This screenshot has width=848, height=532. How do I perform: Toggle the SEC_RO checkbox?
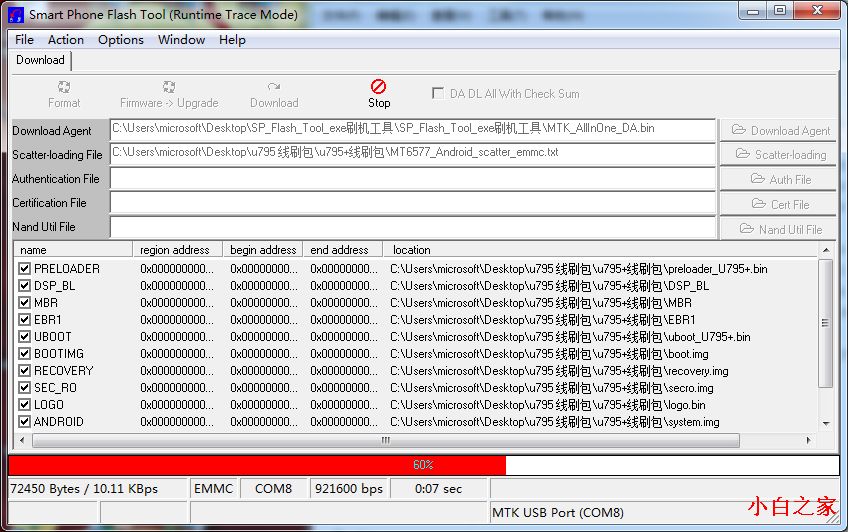coord(24,388)
